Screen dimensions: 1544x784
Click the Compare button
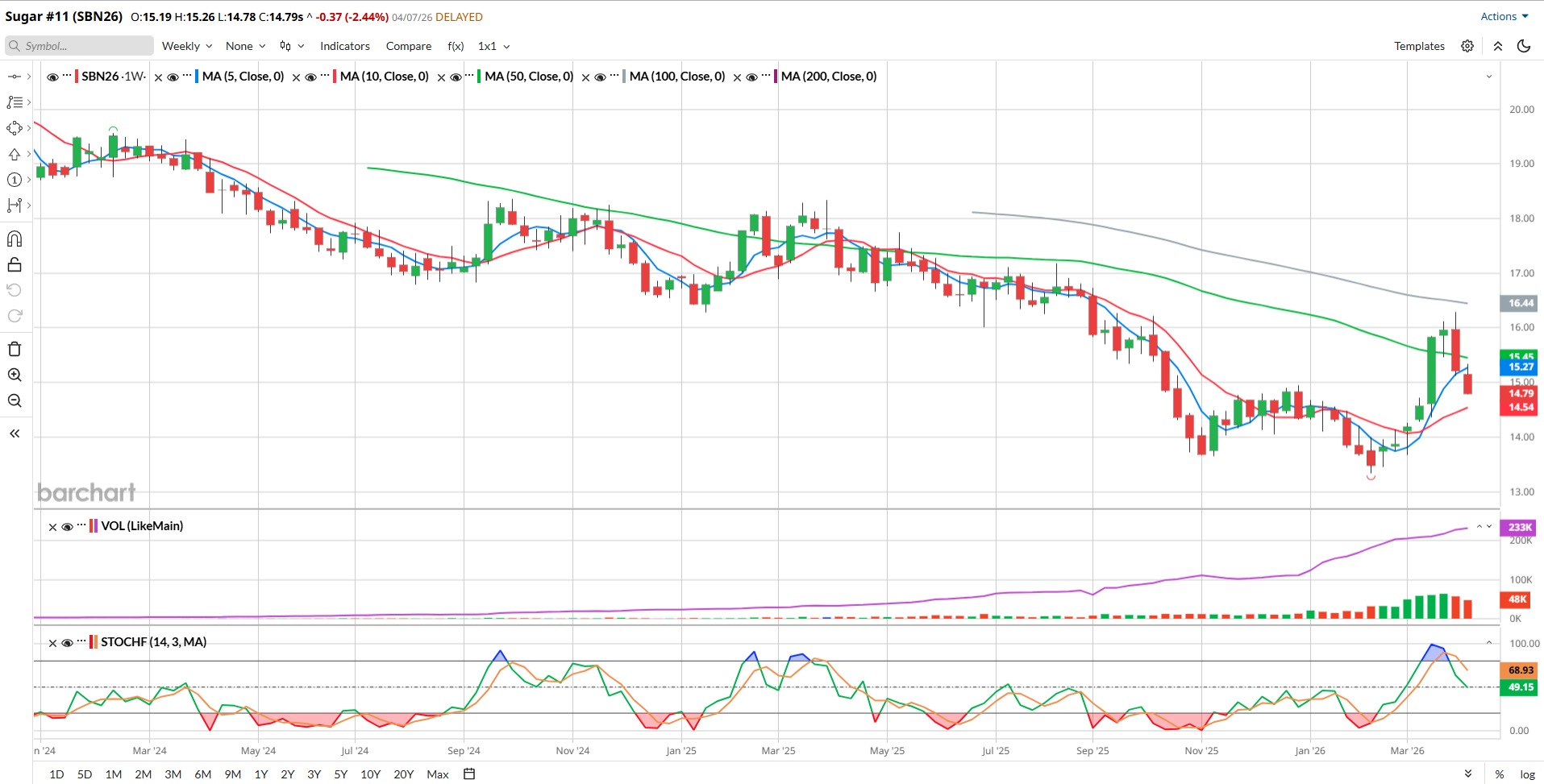click(408, 46)
